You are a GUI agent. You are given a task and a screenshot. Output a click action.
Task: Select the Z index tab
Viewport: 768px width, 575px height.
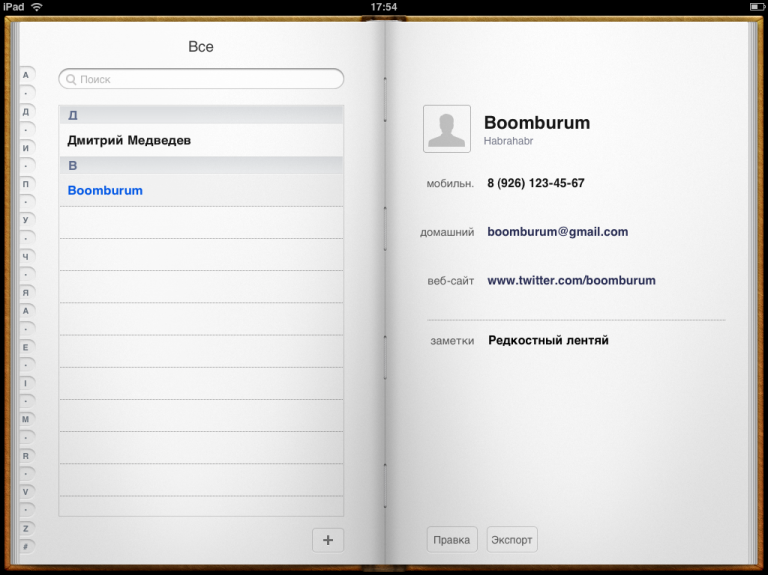coord(26,528)
